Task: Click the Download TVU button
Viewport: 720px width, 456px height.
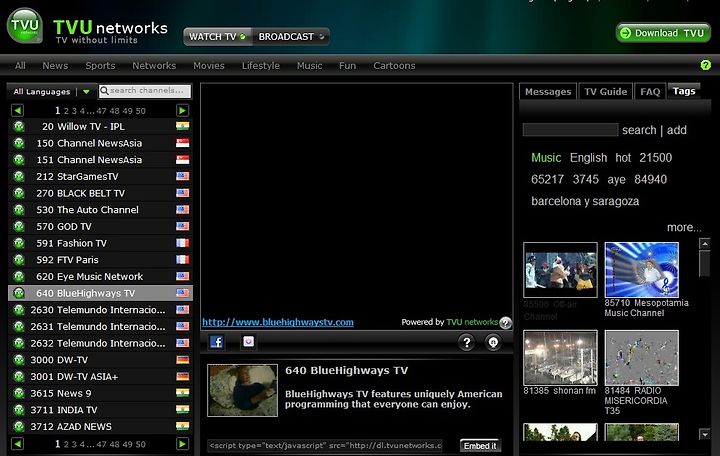Action: (663, 33)
